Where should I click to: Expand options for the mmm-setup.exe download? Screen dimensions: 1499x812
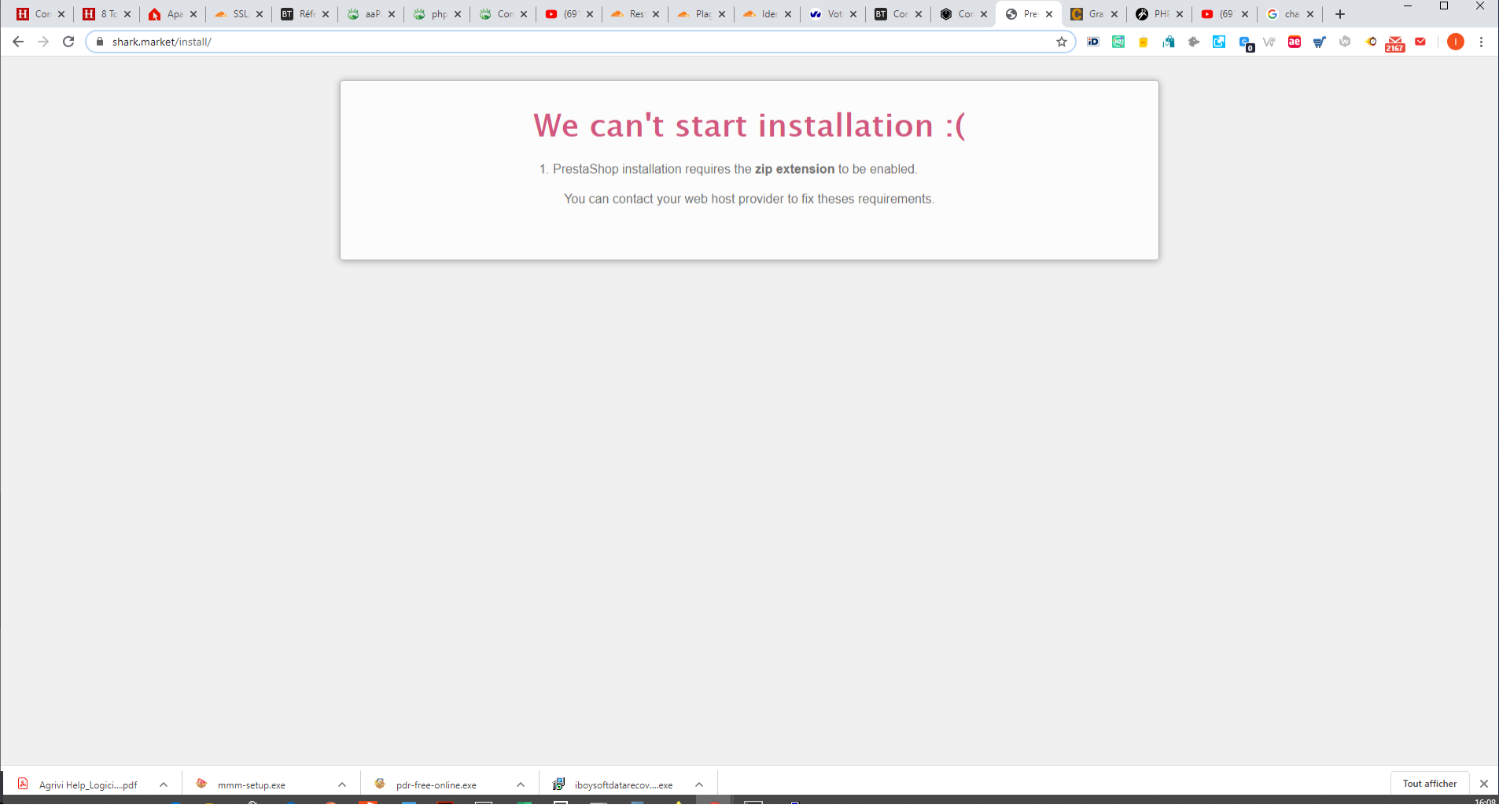[341, 784]
